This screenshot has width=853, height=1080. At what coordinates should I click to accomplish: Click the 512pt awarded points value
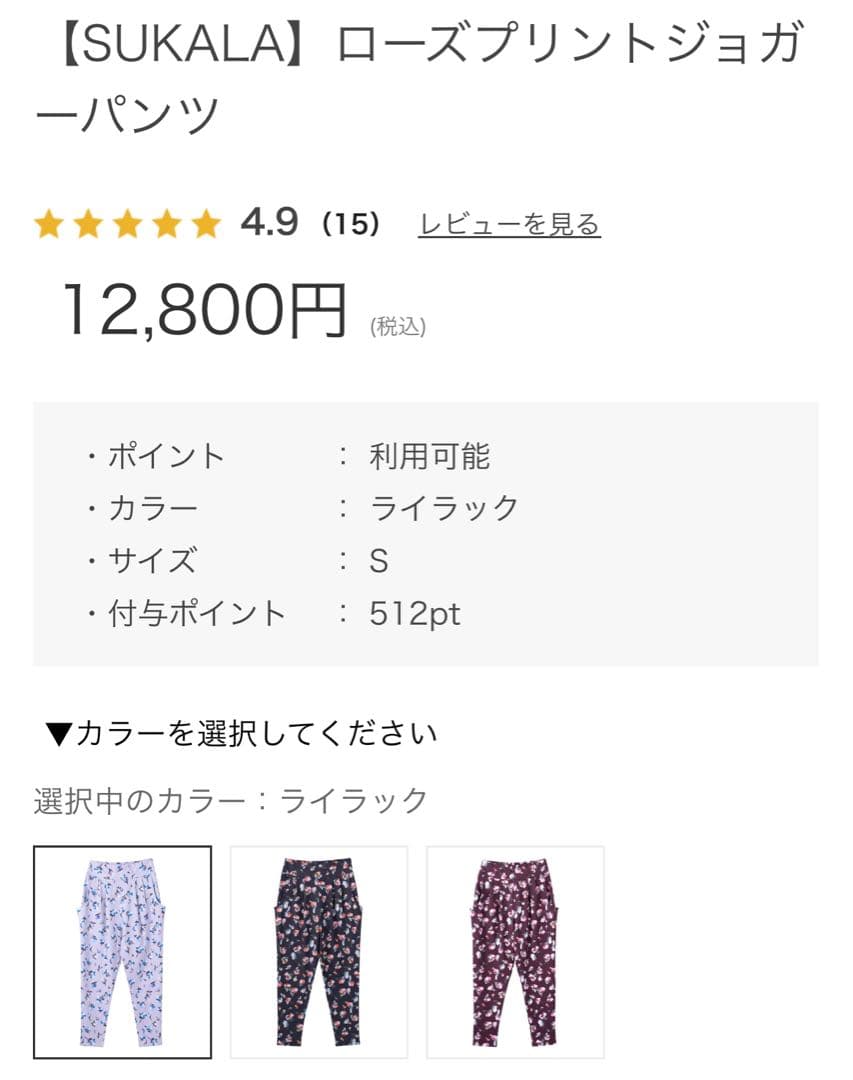tap(415, 613)
